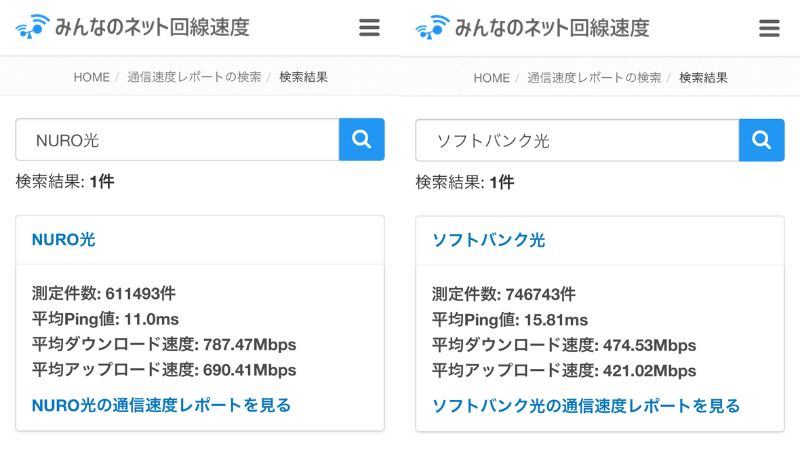800x450 pixels.
Task: Select the 検索結果 breadcrumb on the right page
Action: point(704,78)
